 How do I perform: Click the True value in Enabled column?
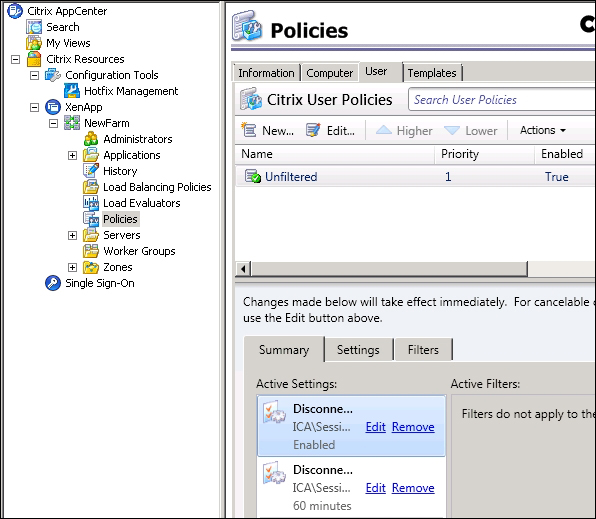tap(557, 177)
